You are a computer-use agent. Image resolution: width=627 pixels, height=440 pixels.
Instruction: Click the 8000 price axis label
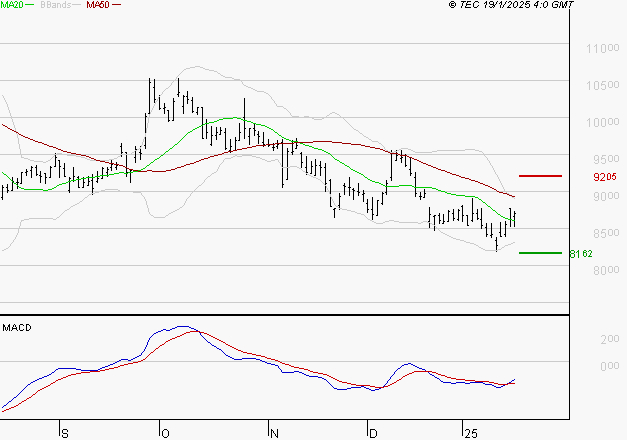(x=606, y=270)
